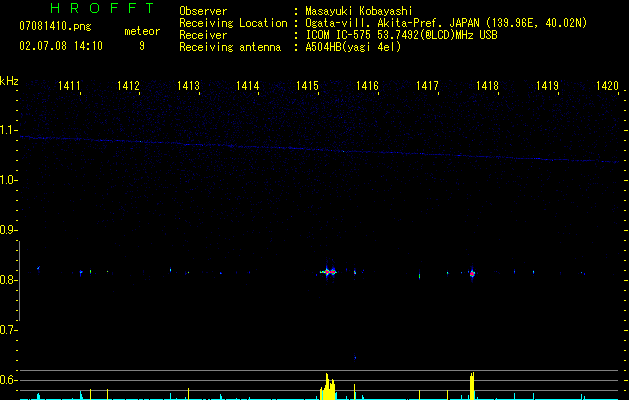The image size is (629, 400).
Task: Click the 1419 time axis label
Action: pyautogui.click(x=547, y=86)
